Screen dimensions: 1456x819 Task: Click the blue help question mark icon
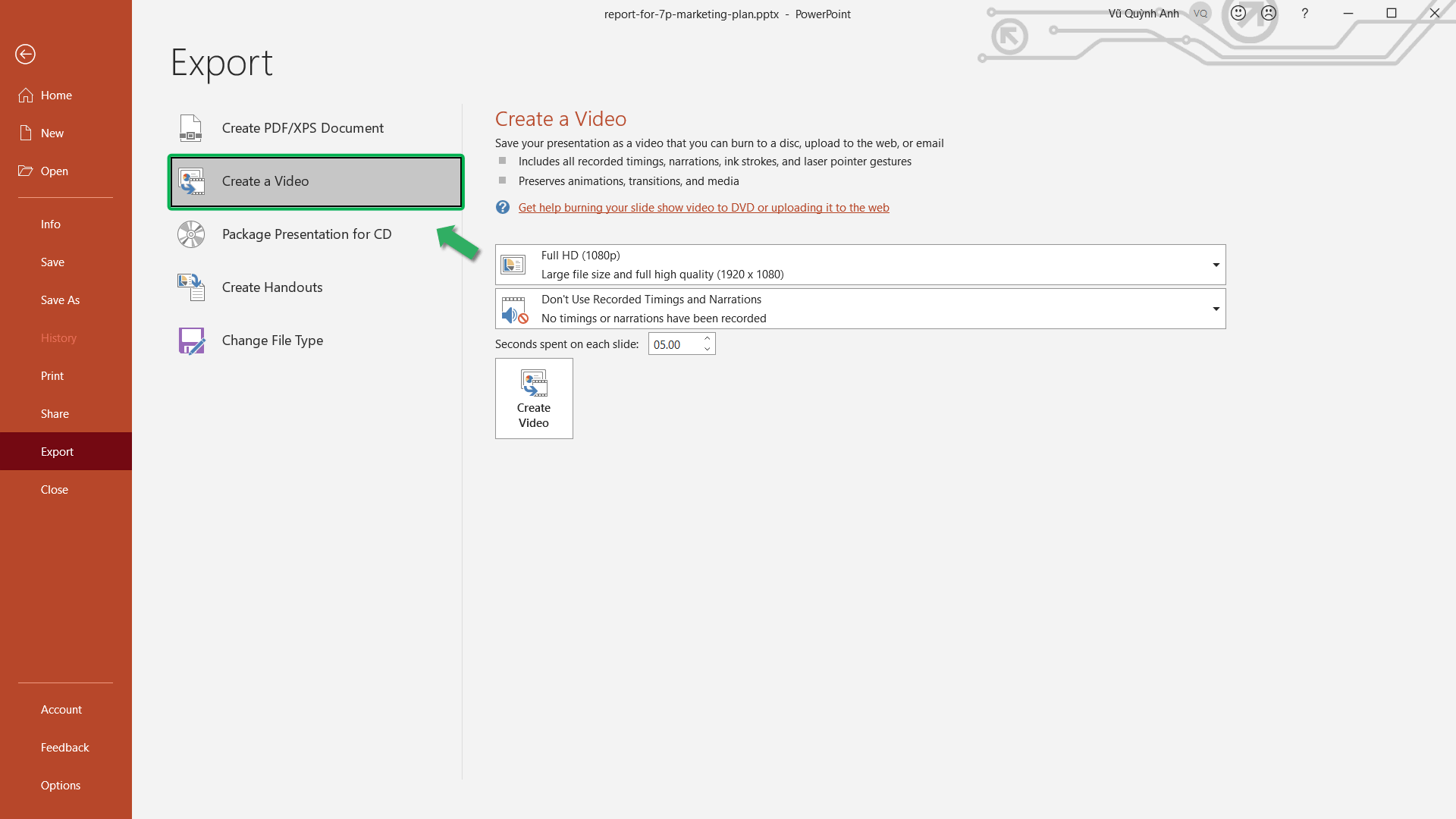(502, 207)
